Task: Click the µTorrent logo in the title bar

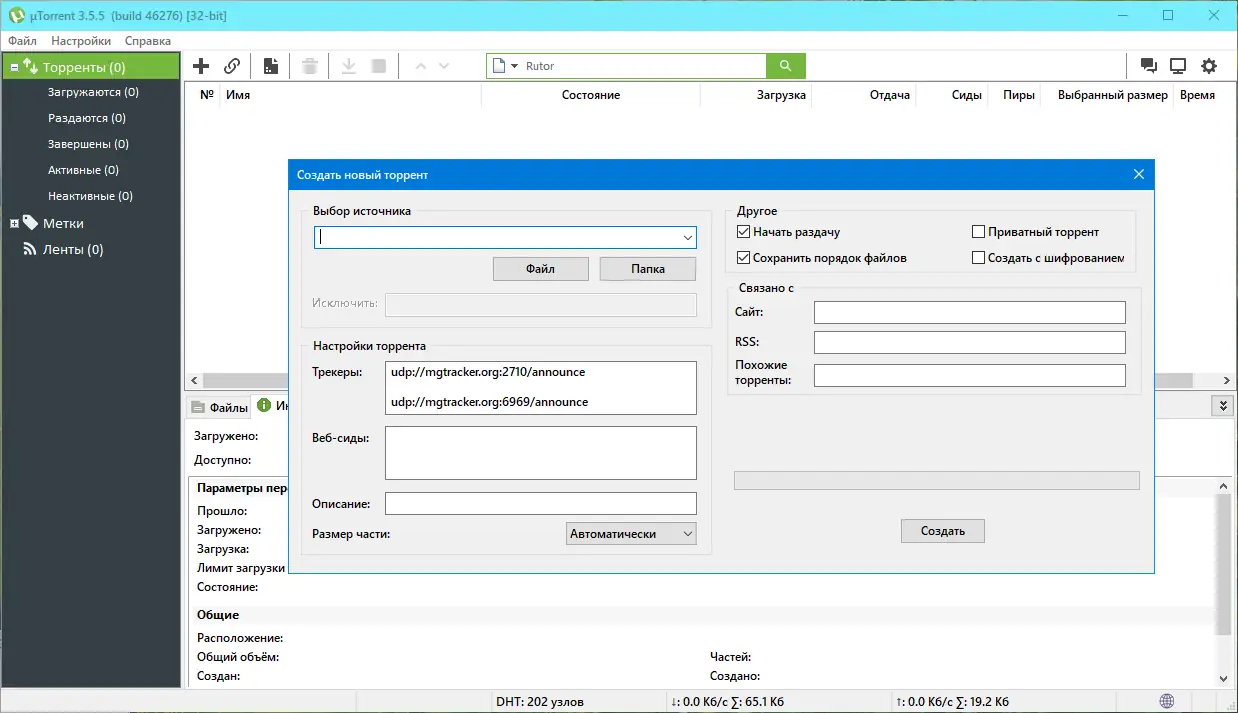Action: click(x=15, y=15)
